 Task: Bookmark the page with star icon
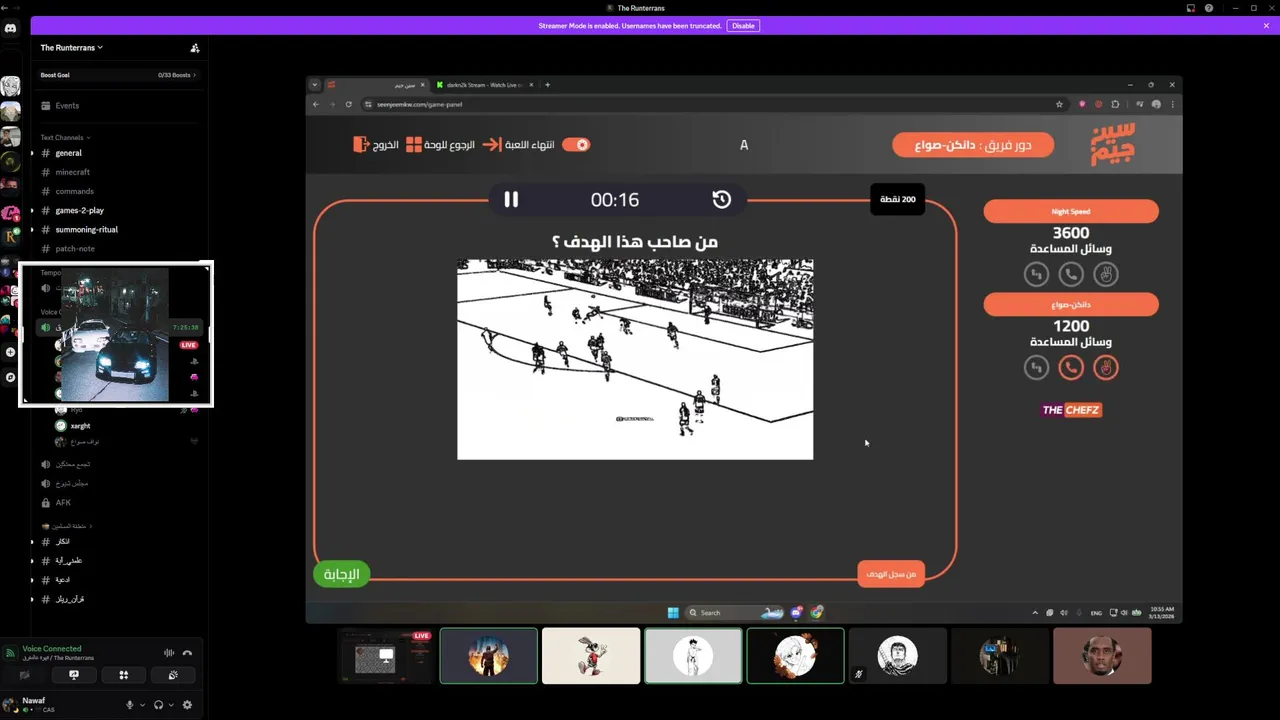1059,104
